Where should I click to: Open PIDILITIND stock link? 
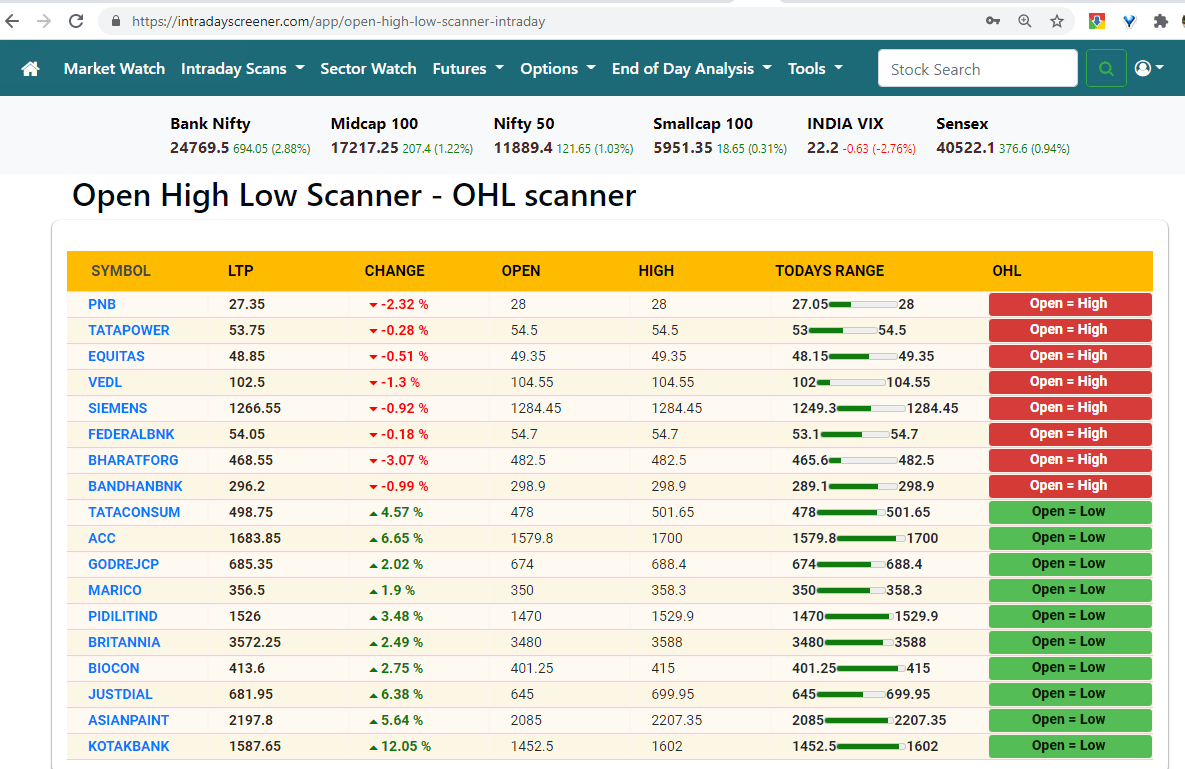pos(123,616)
